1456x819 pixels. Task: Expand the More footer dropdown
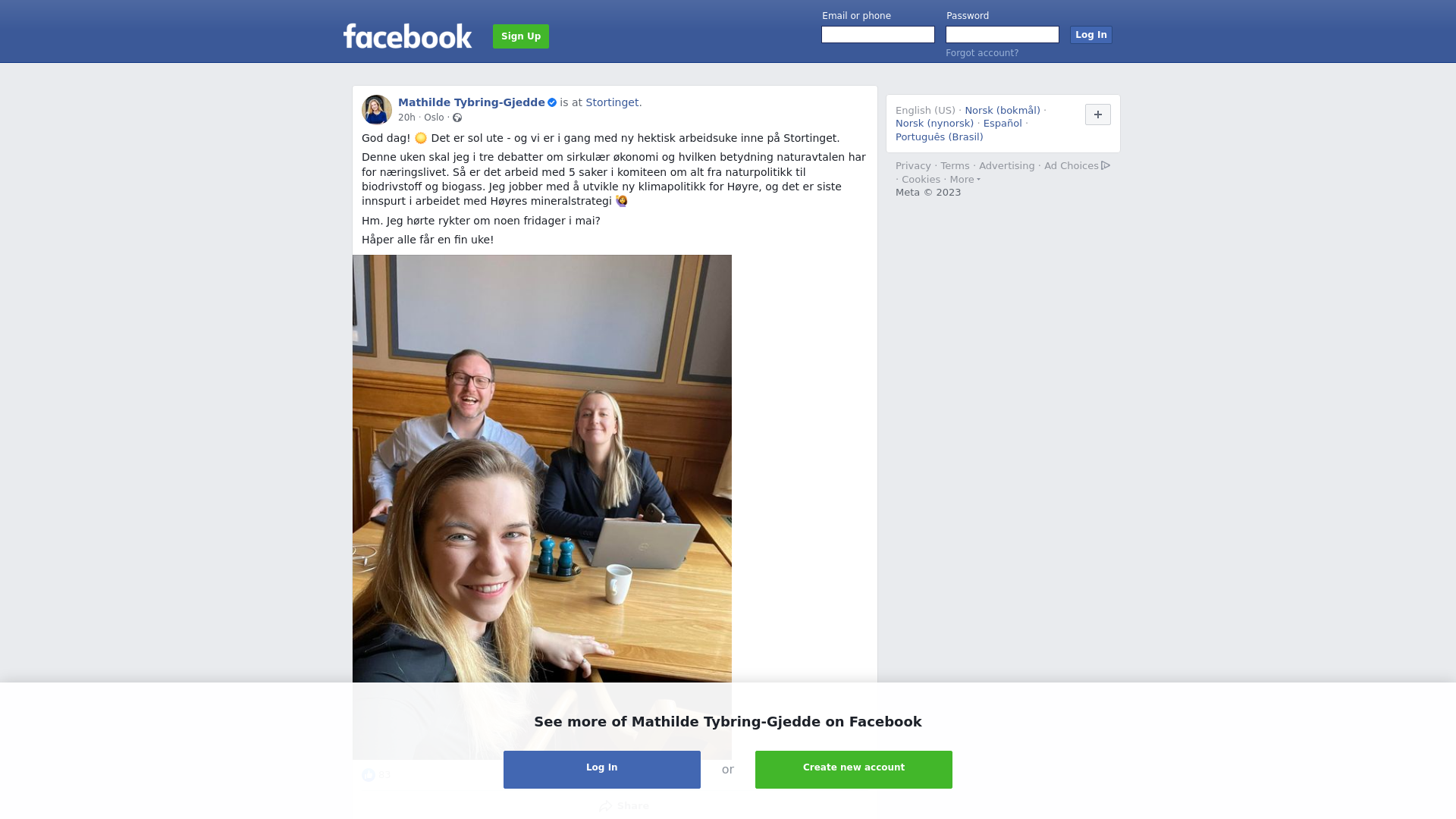(x=965, y=180)
